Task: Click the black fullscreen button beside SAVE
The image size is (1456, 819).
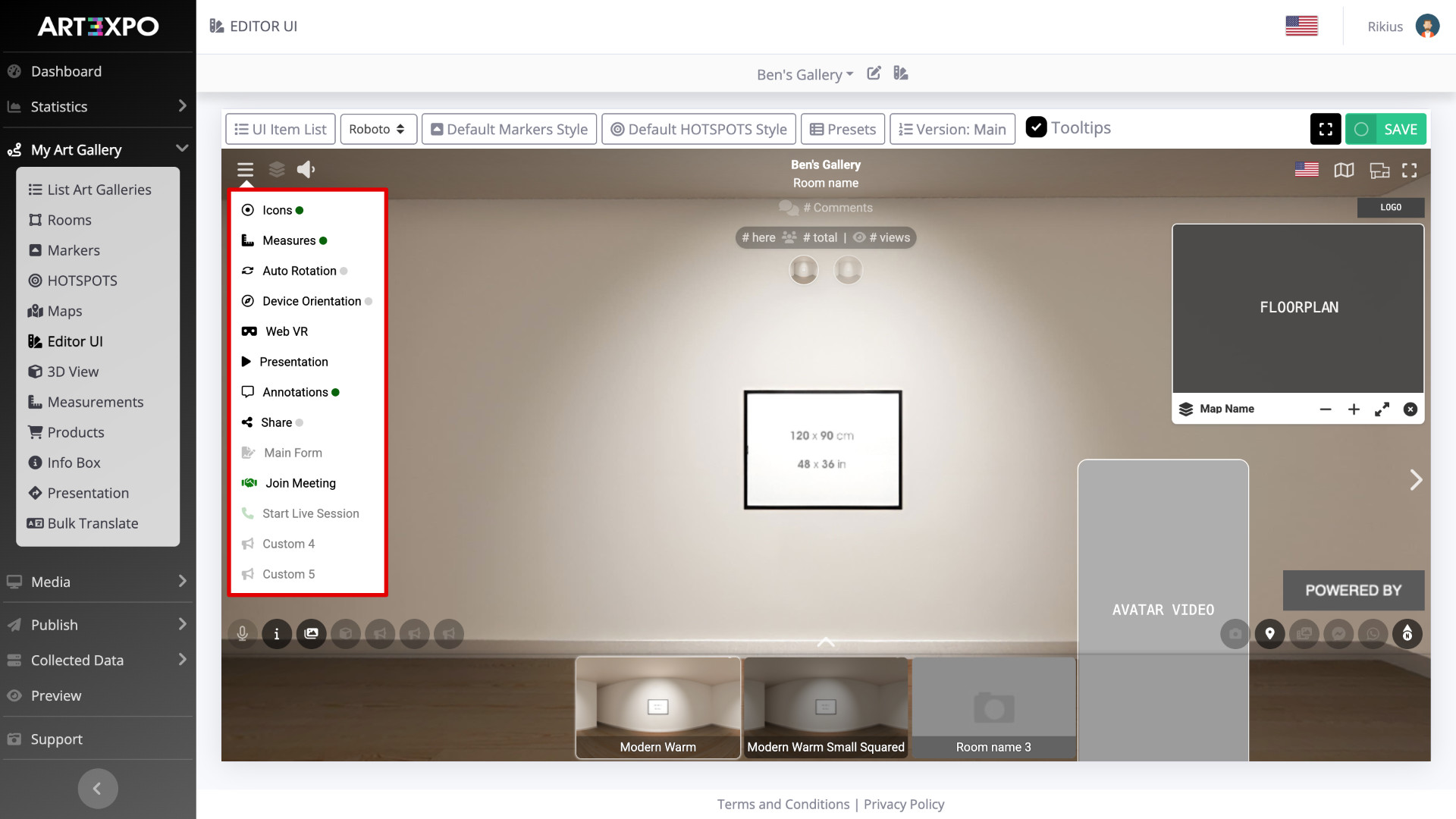Action: pyautogui.click(x=1326, y=129)
